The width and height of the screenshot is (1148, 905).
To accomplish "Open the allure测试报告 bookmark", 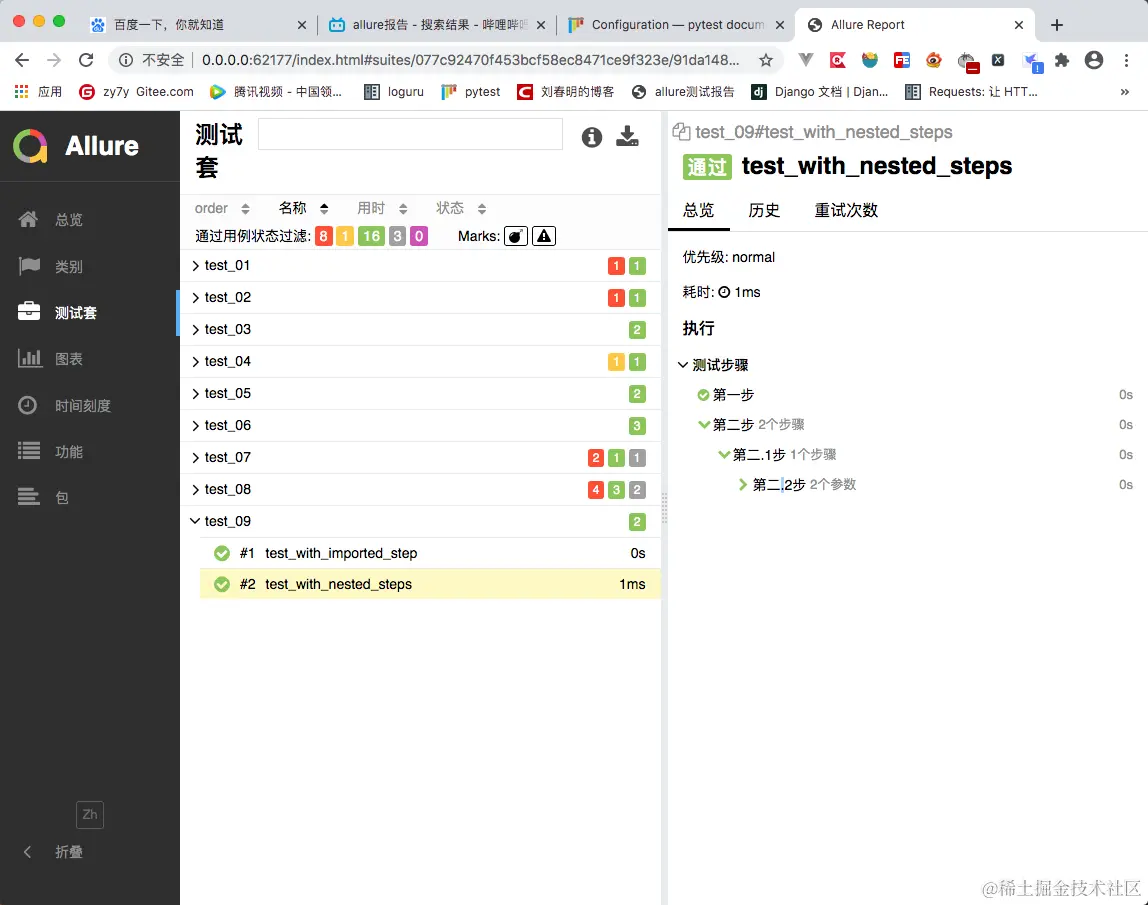I will pos(683,92).
